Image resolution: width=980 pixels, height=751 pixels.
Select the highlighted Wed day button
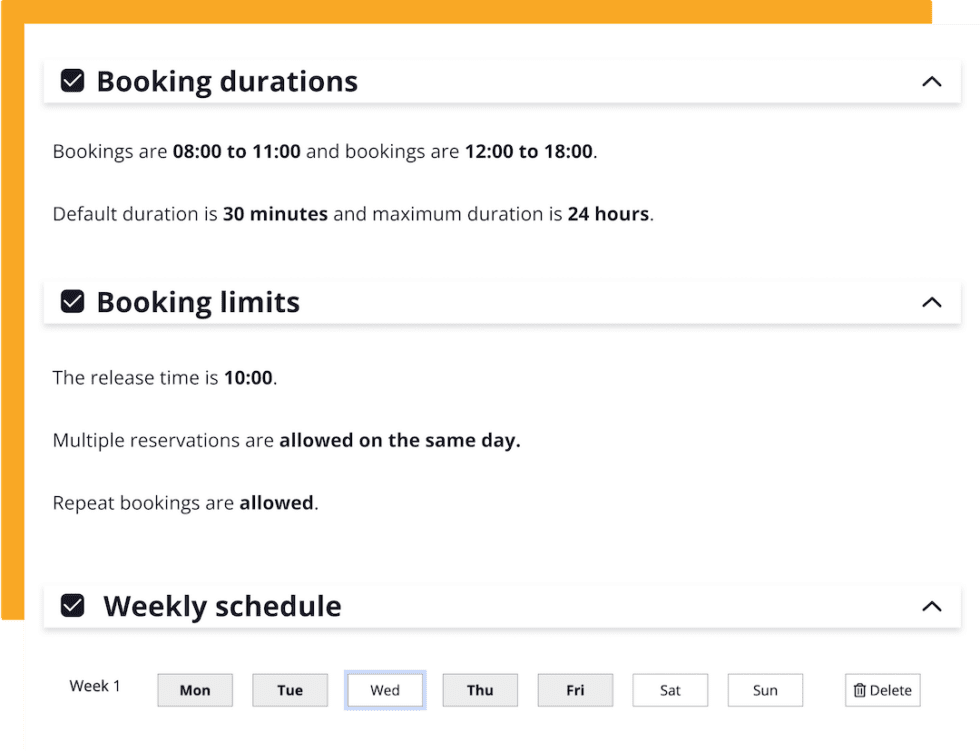[x=385, y=690]
